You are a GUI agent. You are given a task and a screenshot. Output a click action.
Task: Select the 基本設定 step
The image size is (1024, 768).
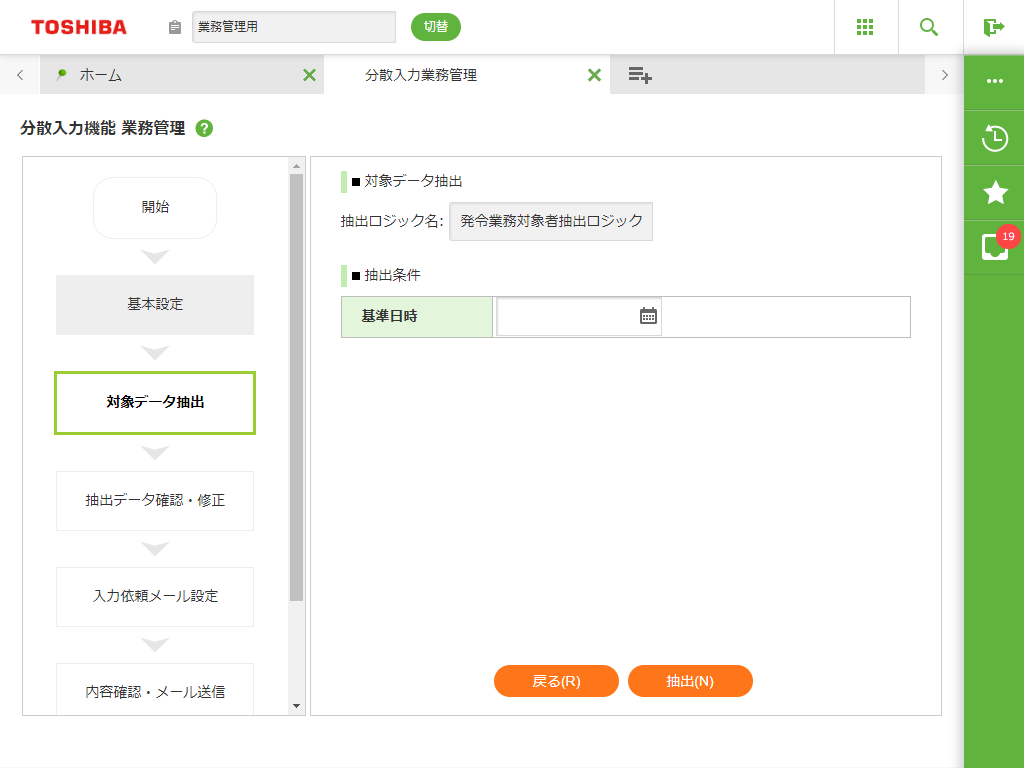[x=155, y=304]
